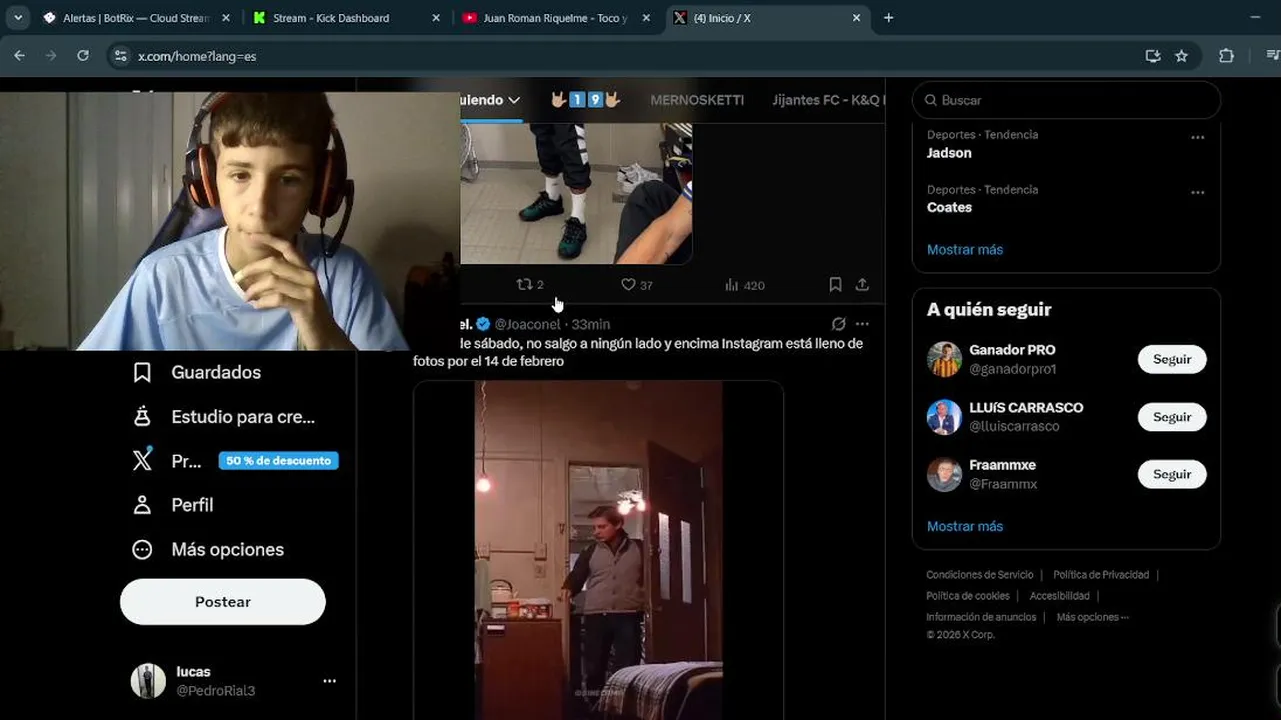This screenshot has height=720, width=1281.
Task: Open new browser tab with plus
Action: 888,18
